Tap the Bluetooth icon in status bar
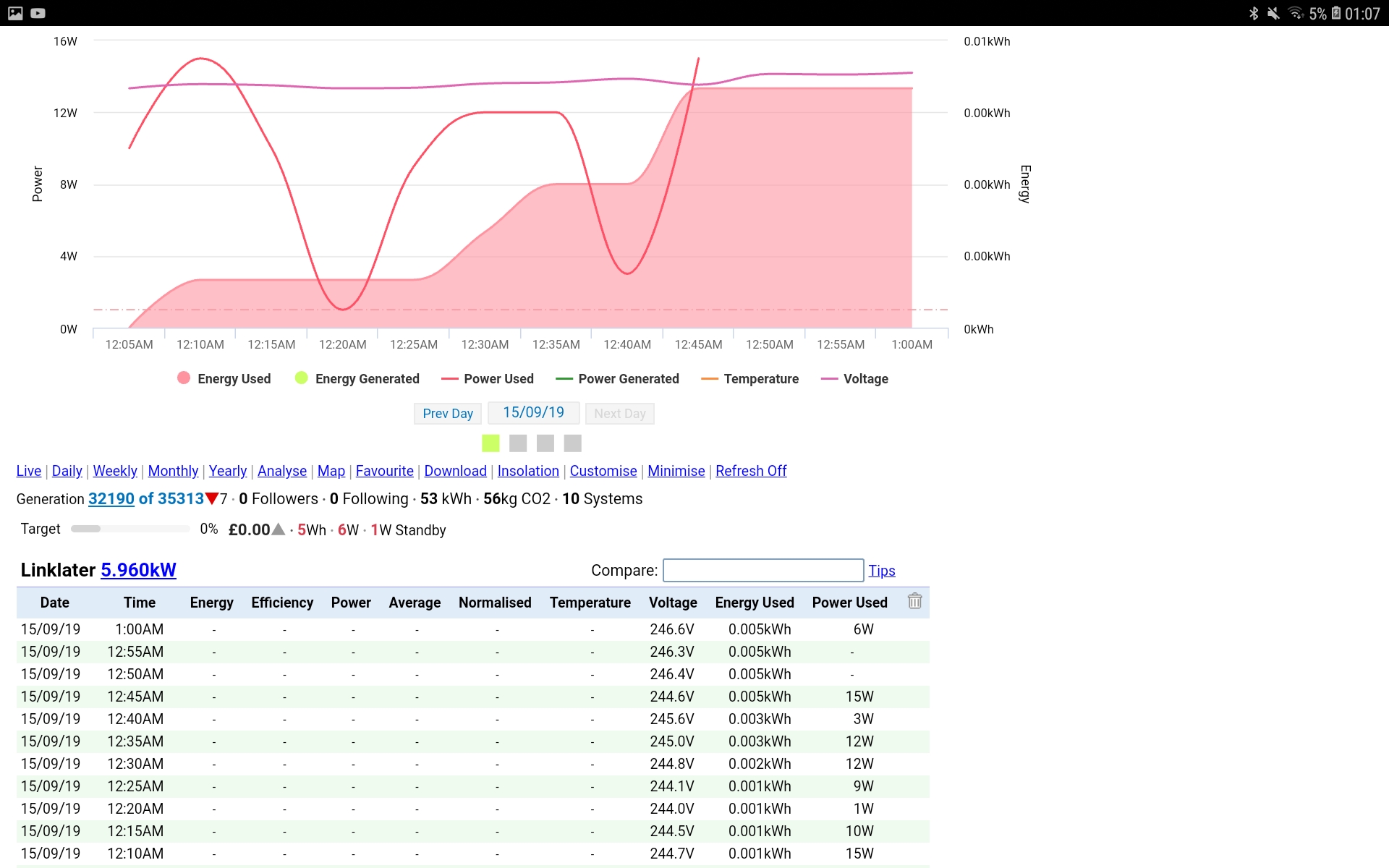 click(1254, 13)
